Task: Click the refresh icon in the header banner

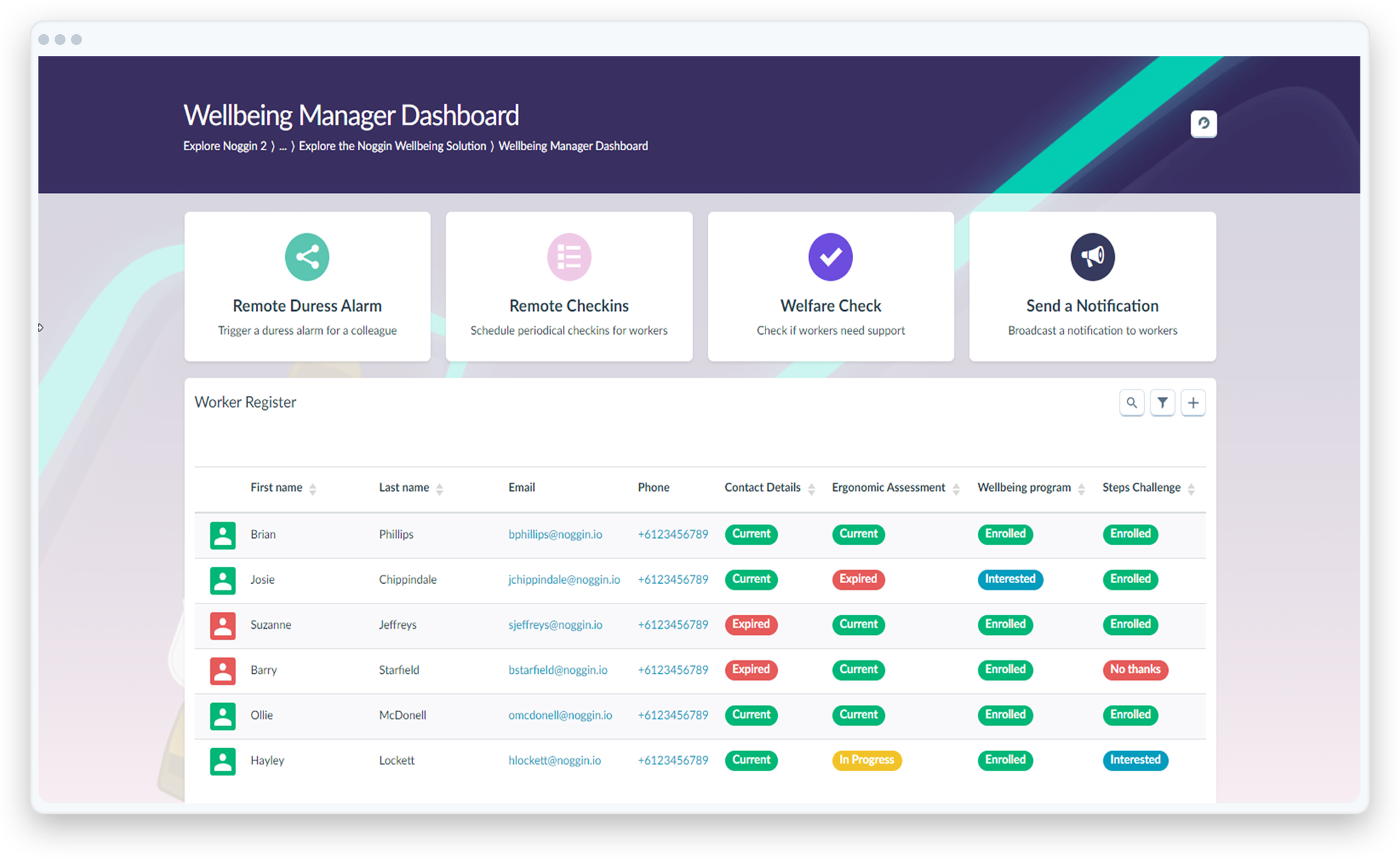Action: point(1204,123)
